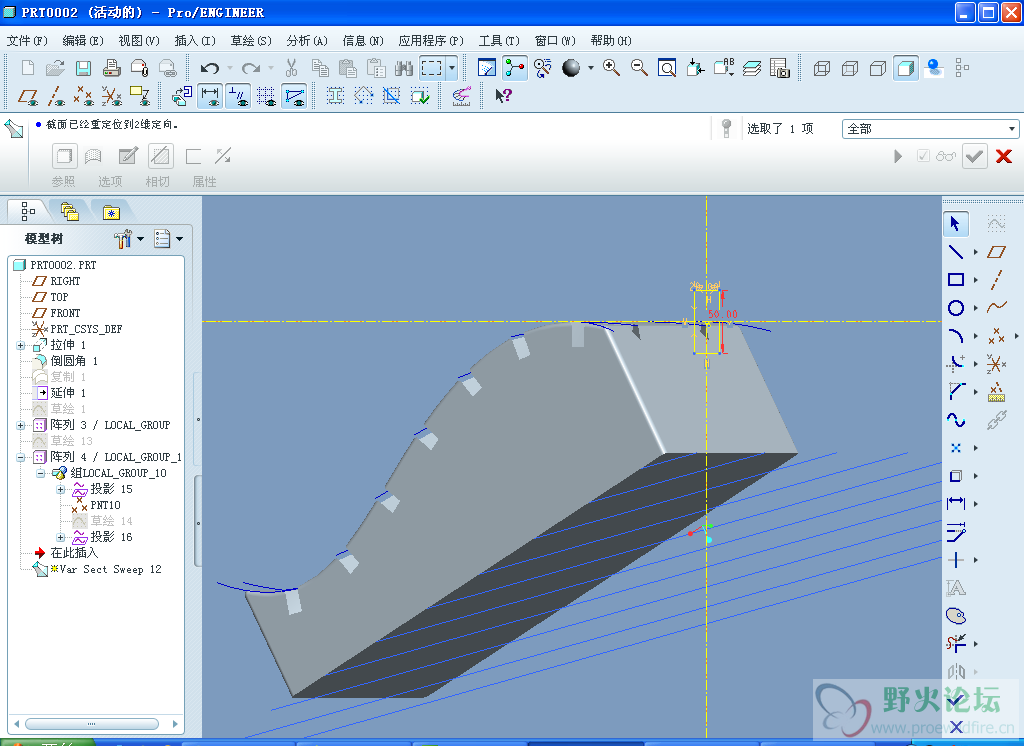Open the selection box dropdown arrow
Viewport: 1024px width, 746px height.
click(451, 68)
